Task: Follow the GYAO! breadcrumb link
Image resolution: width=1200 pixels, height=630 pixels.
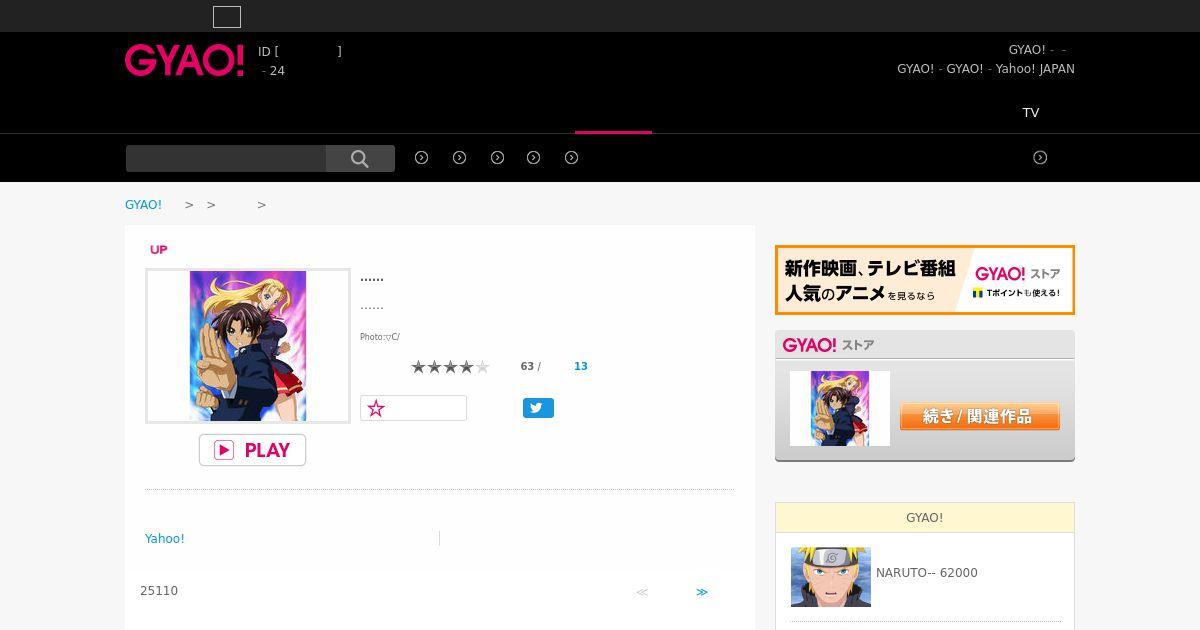Action: pos(143,204)
